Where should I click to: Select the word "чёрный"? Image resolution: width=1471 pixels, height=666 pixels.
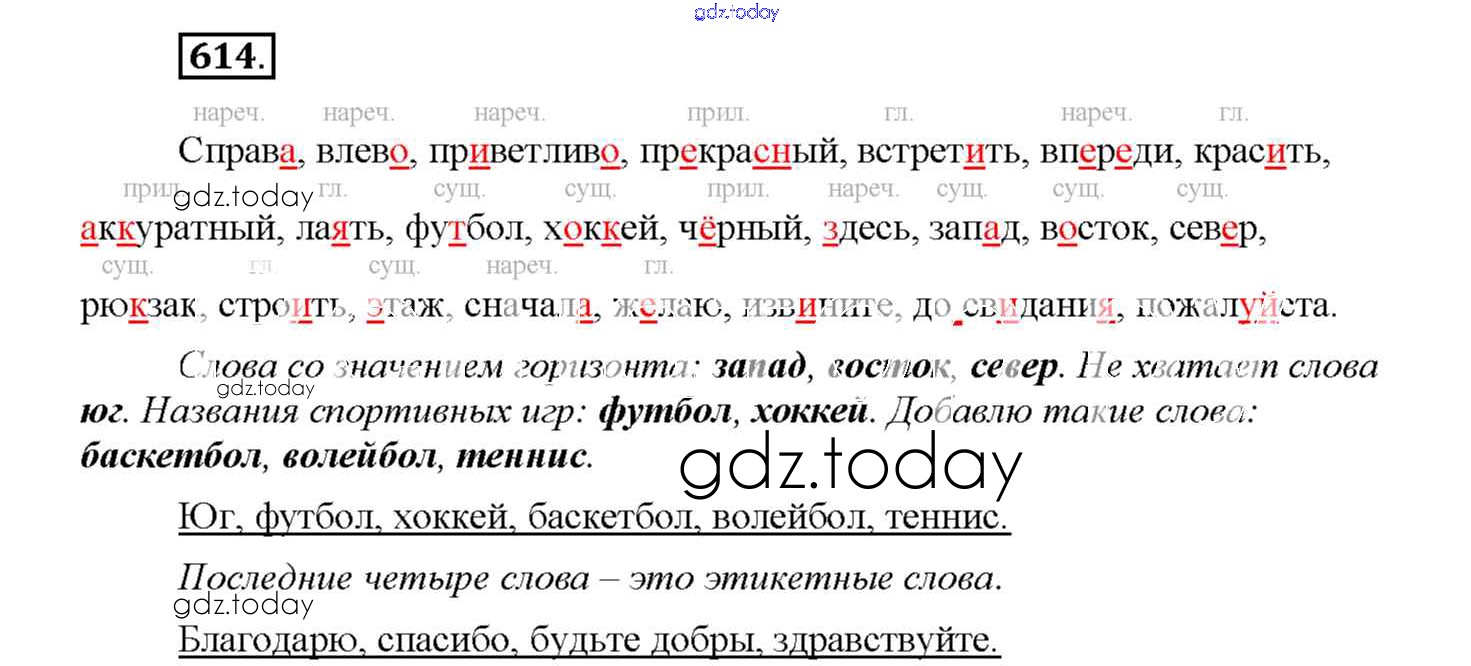[744, 230]
